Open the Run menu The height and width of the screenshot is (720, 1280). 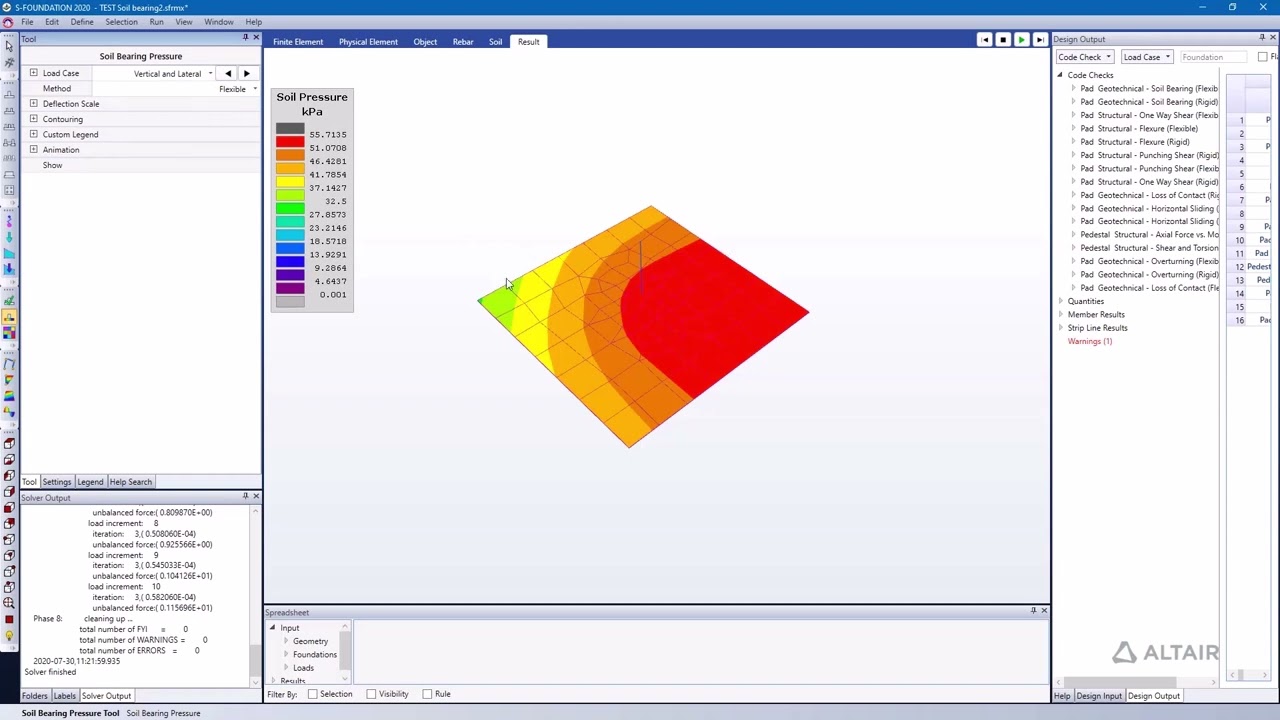(x=156, y=21)
